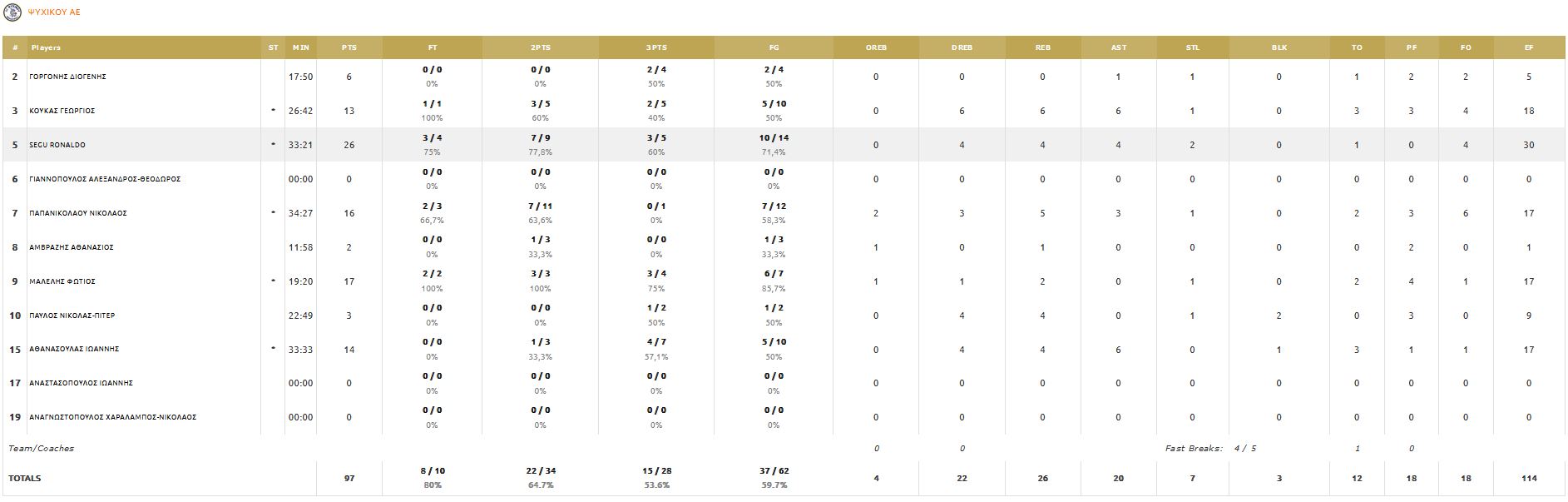Click the TOTALS row label
Screen dimensions: 1568x502
click(25, 479)
